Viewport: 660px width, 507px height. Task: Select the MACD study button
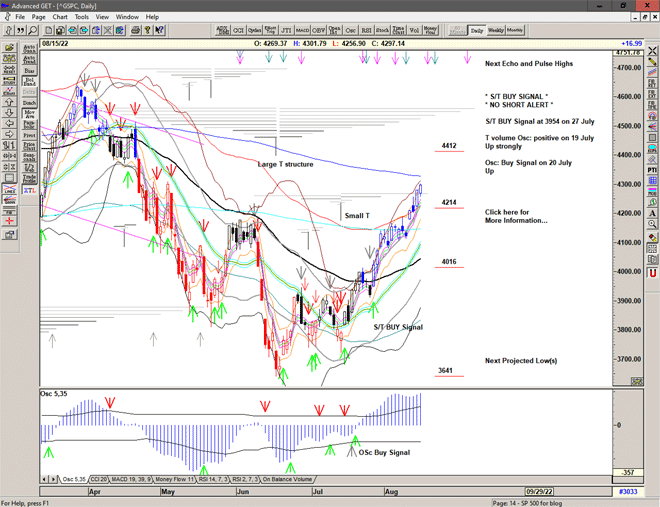[x=301, y=29]
